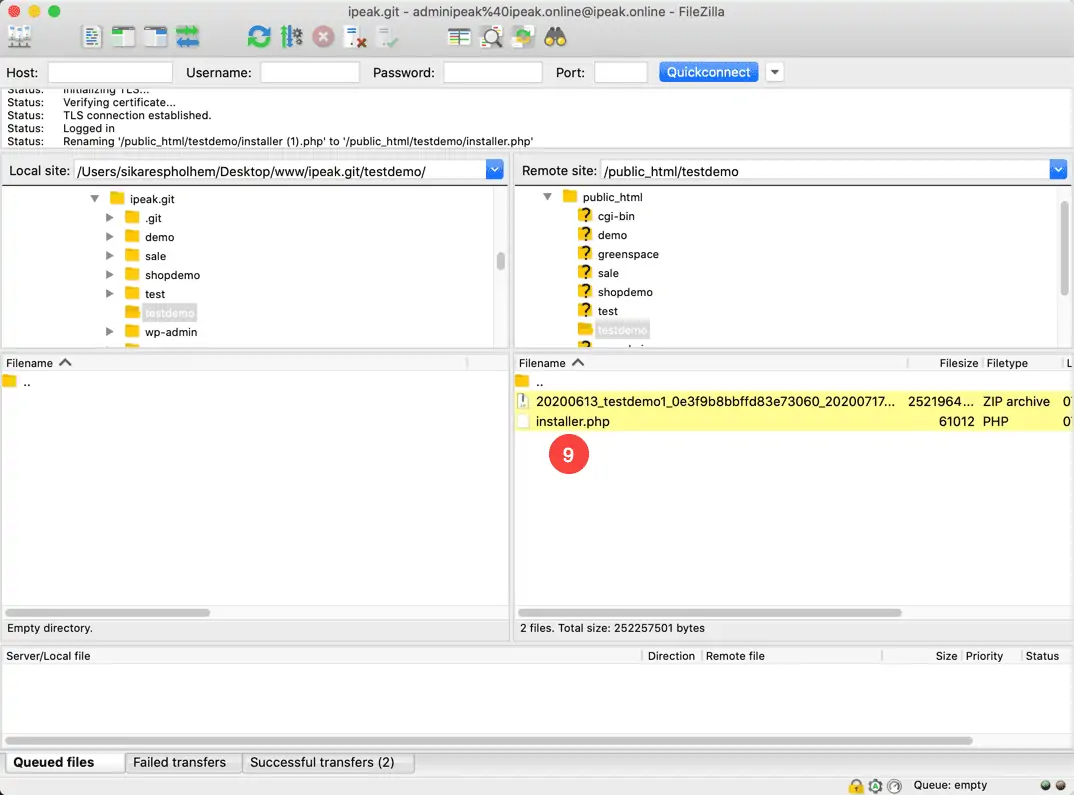Open Quickconnect history dropdown arrow

775,72
